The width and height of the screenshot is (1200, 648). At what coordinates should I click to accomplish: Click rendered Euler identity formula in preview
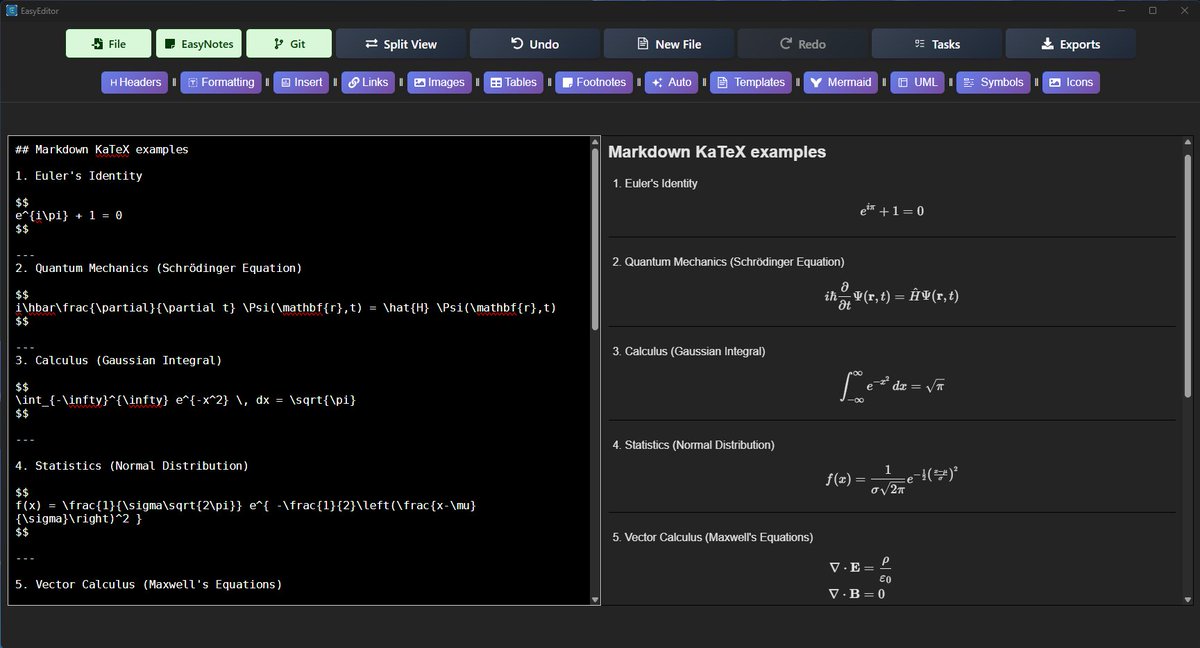[x=892, y=211]
